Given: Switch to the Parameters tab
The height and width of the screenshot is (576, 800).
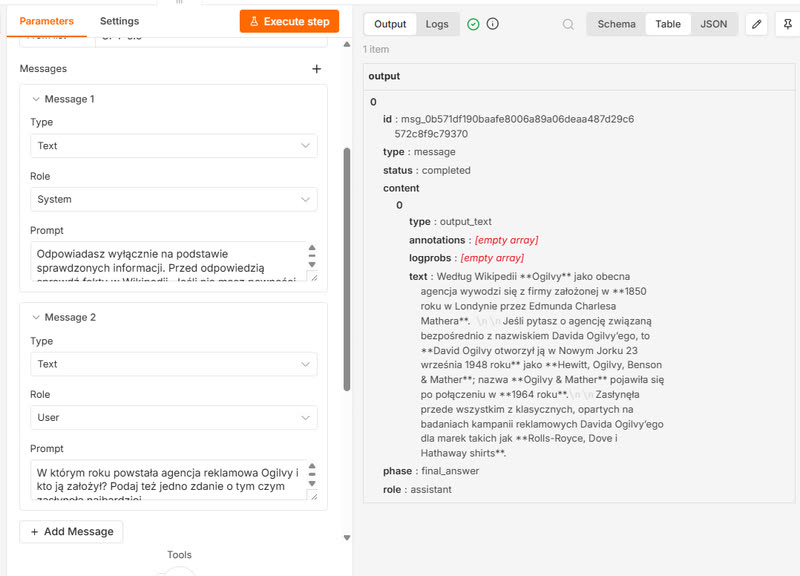Looking at the screenshot, I should [46, 21].
